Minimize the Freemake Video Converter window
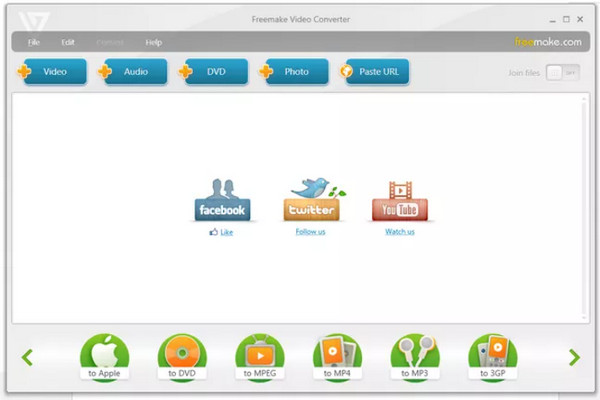This screenshot has width=600, height=400. click(552, 20)
